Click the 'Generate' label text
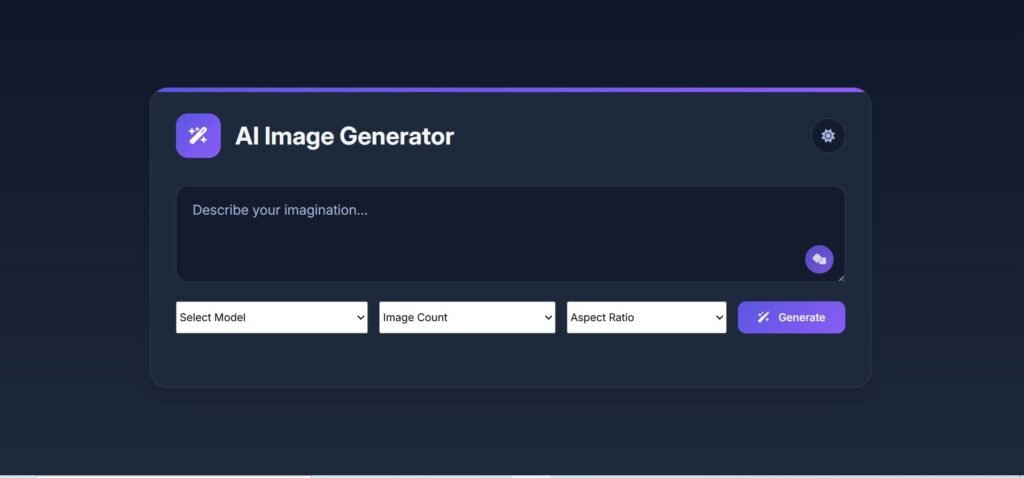 (x=802, y=318)
